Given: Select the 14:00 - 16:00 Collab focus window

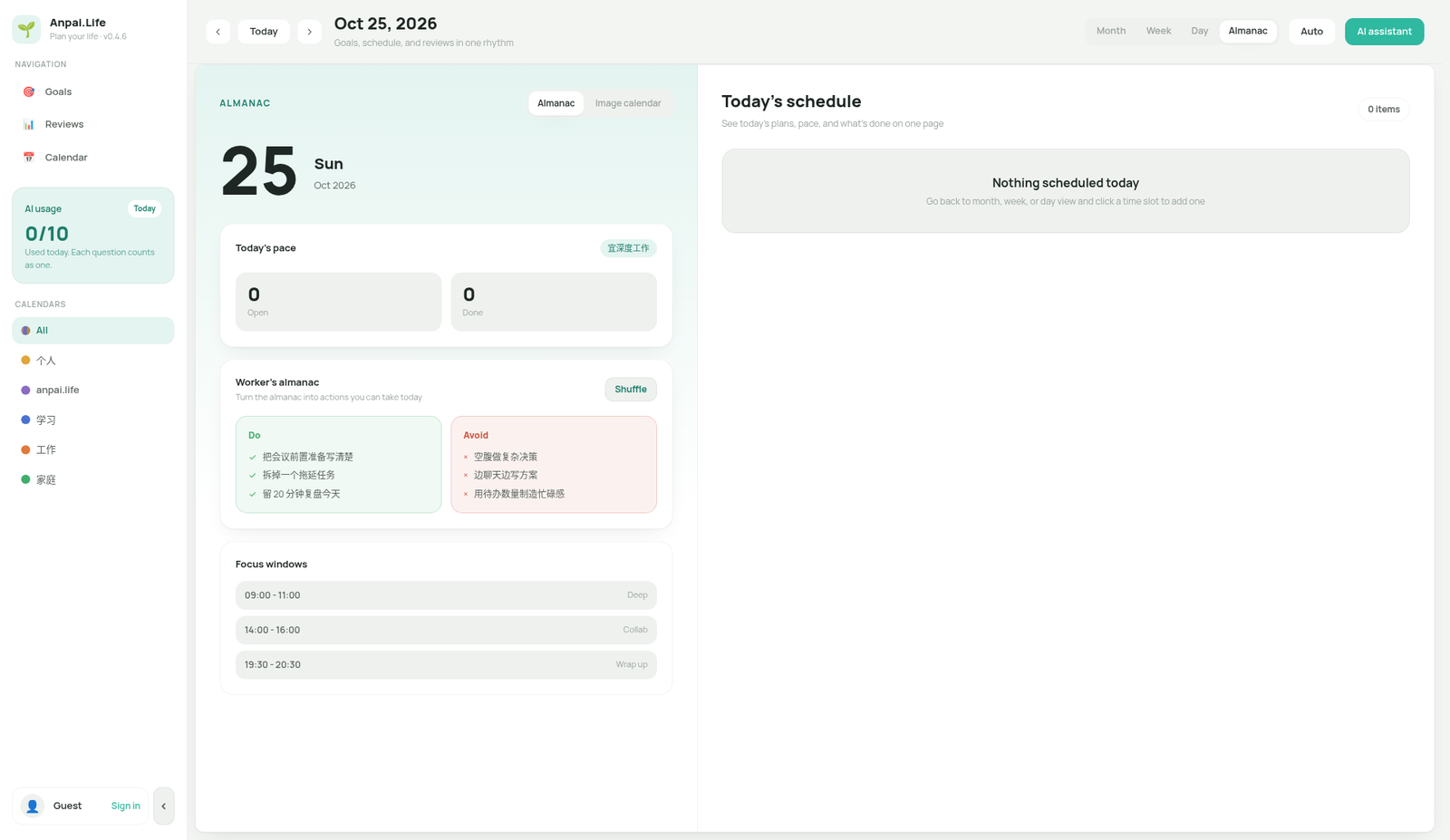Looking at the screenshot, I should pos(446,630).
